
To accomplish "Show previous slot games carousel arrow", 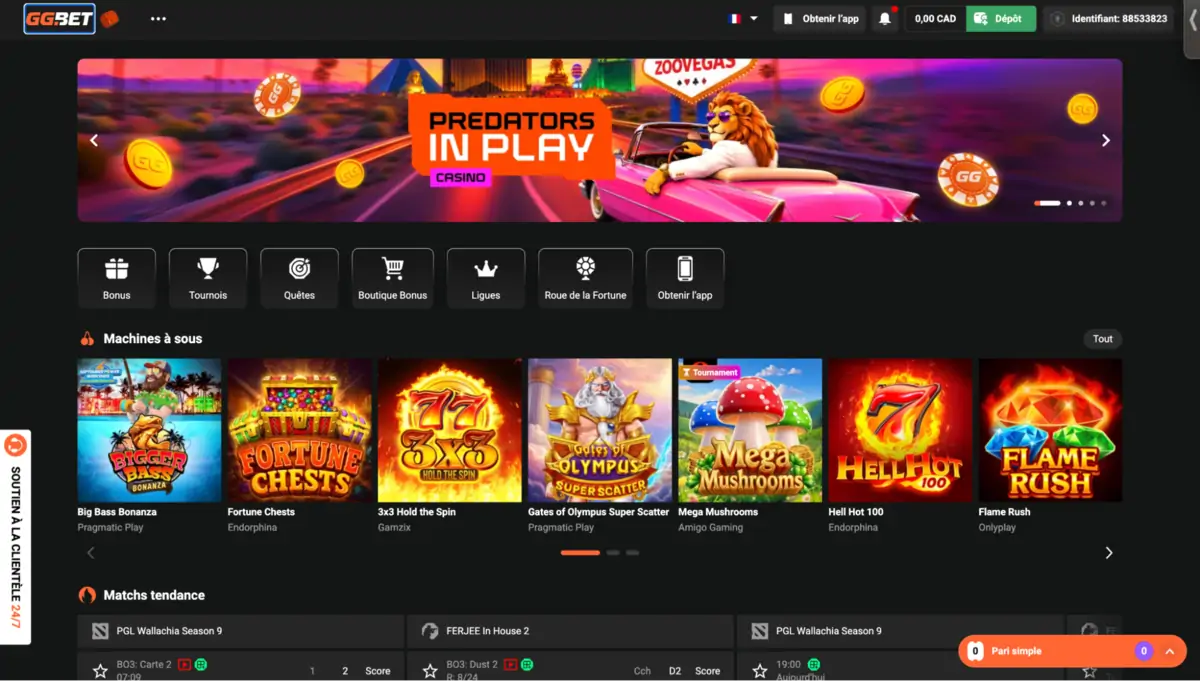I will click(91, 552).
